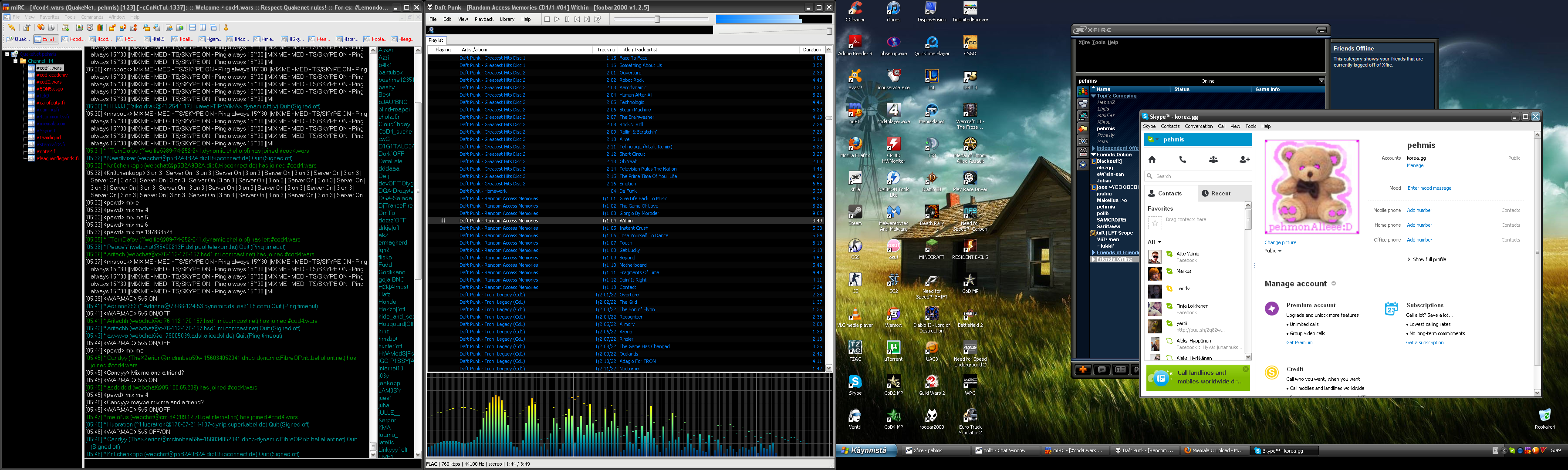Click foobar2000 Pause button

(567, 20)
